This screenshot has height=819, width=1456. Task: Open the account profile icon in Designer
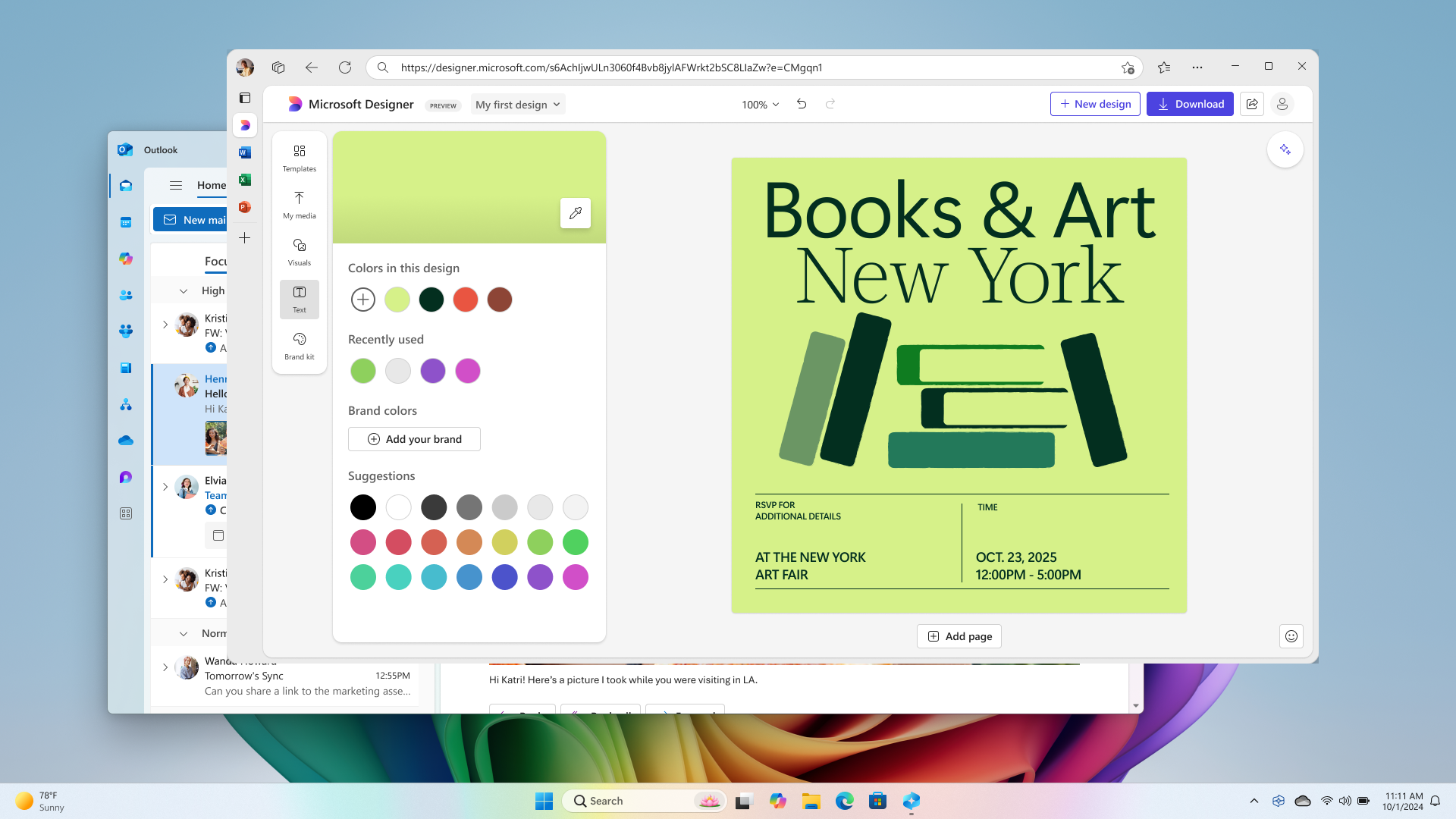point(1282,104)
